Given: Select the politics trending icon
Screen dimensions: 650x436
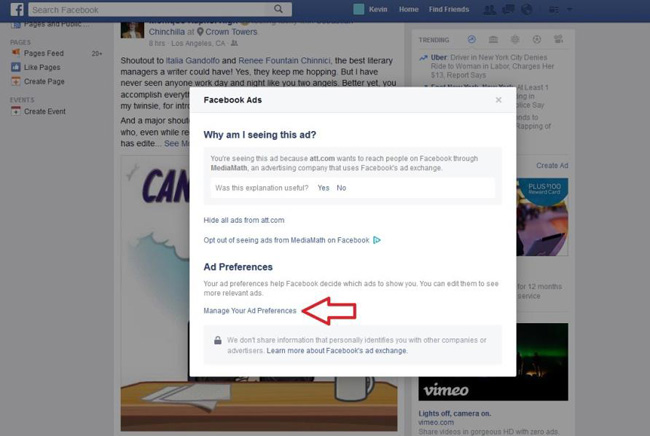Looking at the screenshot, I should click(493, 39).
